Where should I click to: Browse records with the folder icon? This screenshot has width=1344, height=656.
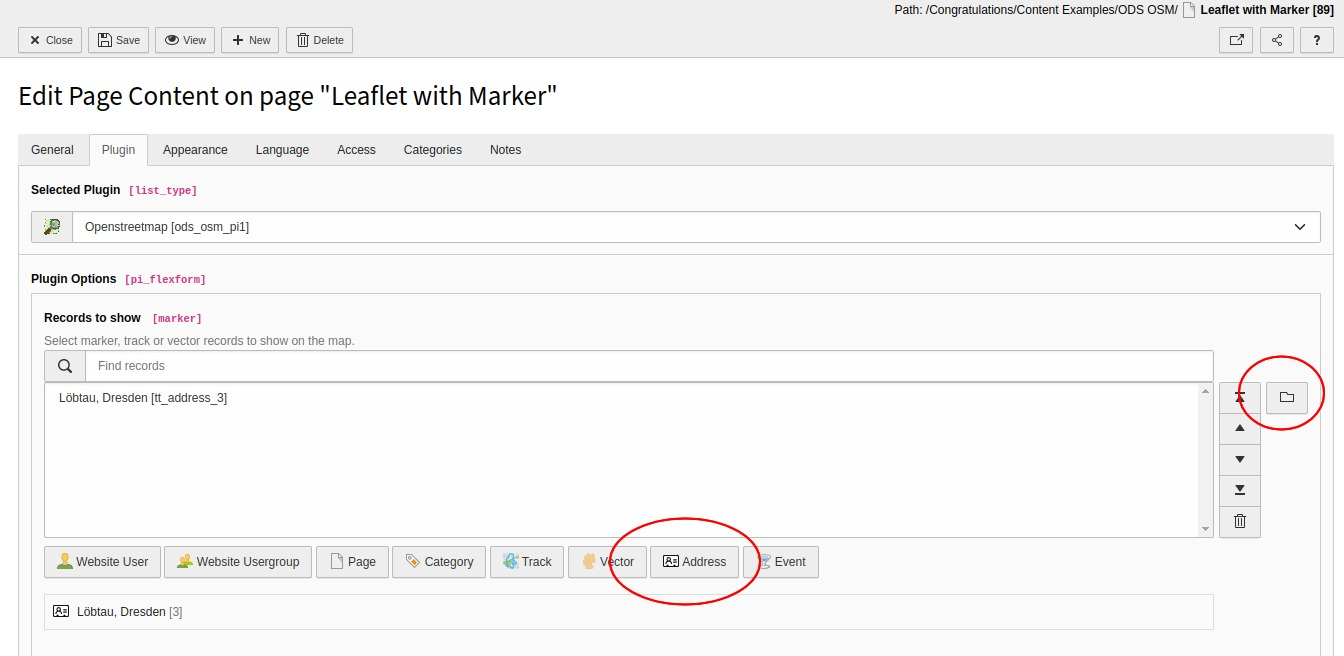pos(1287,398)
